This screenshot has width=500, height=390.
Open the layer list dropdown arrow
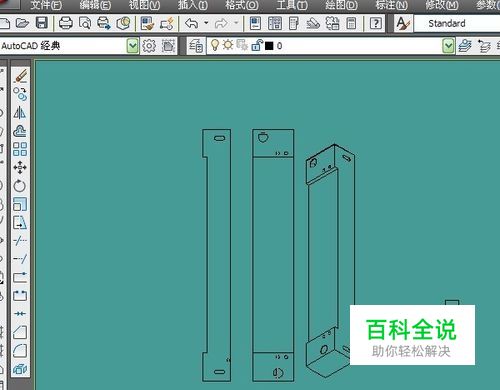tap(448, 46)
